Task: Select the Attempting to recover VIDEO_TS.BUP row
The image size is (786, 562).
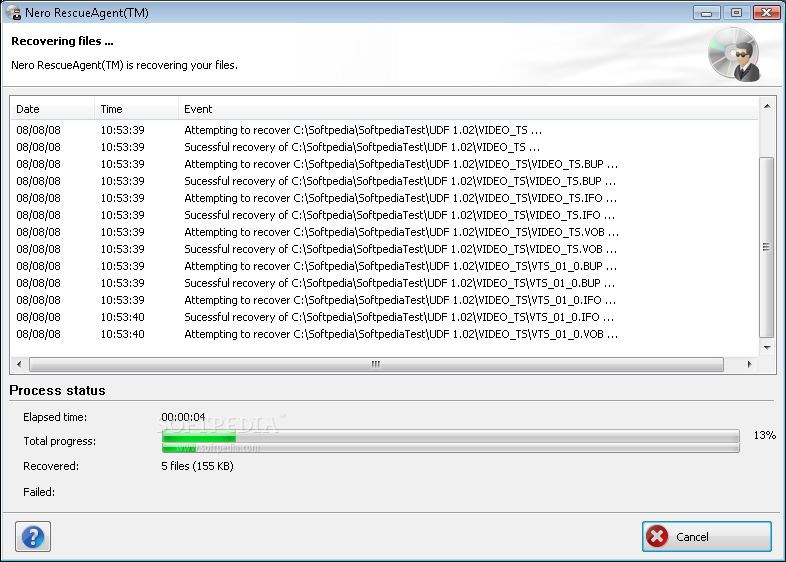Action: 384,164
